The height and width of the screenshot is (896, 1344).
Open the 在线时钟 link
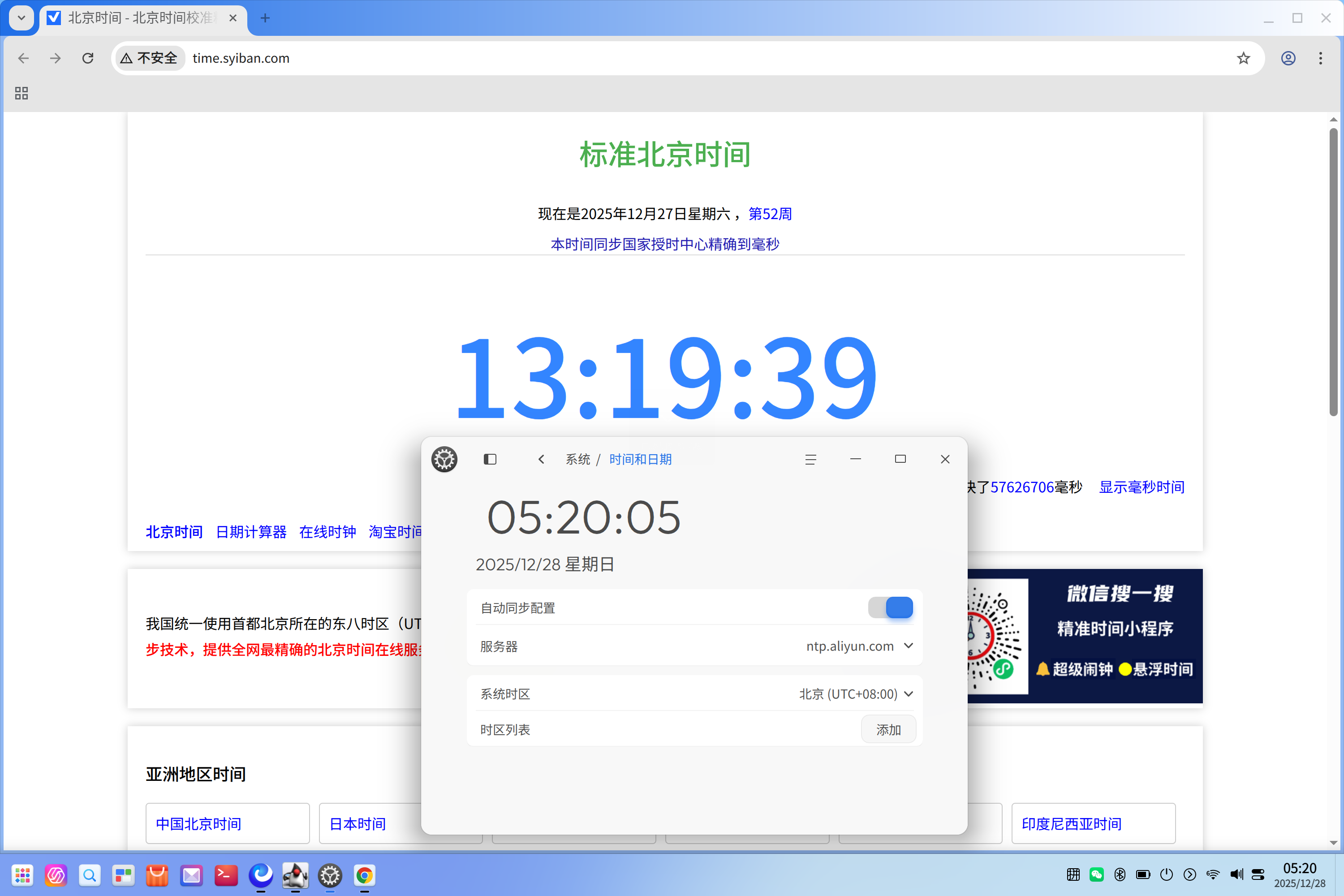[x=327, y=532]
